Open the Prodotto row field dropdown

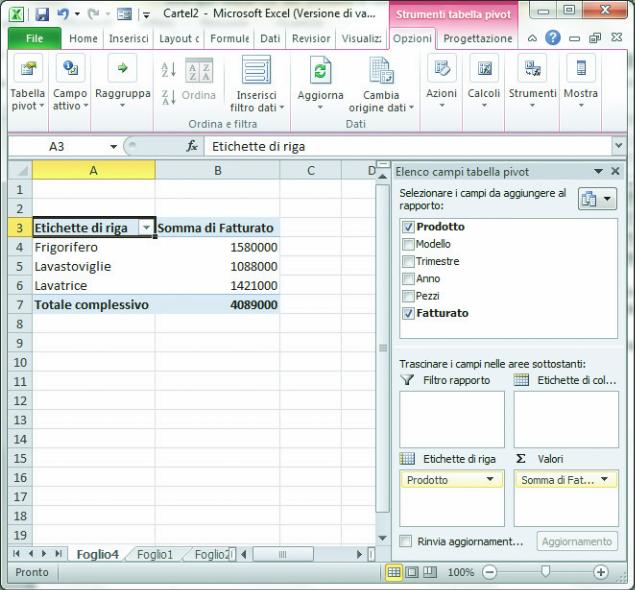[490, 480]
